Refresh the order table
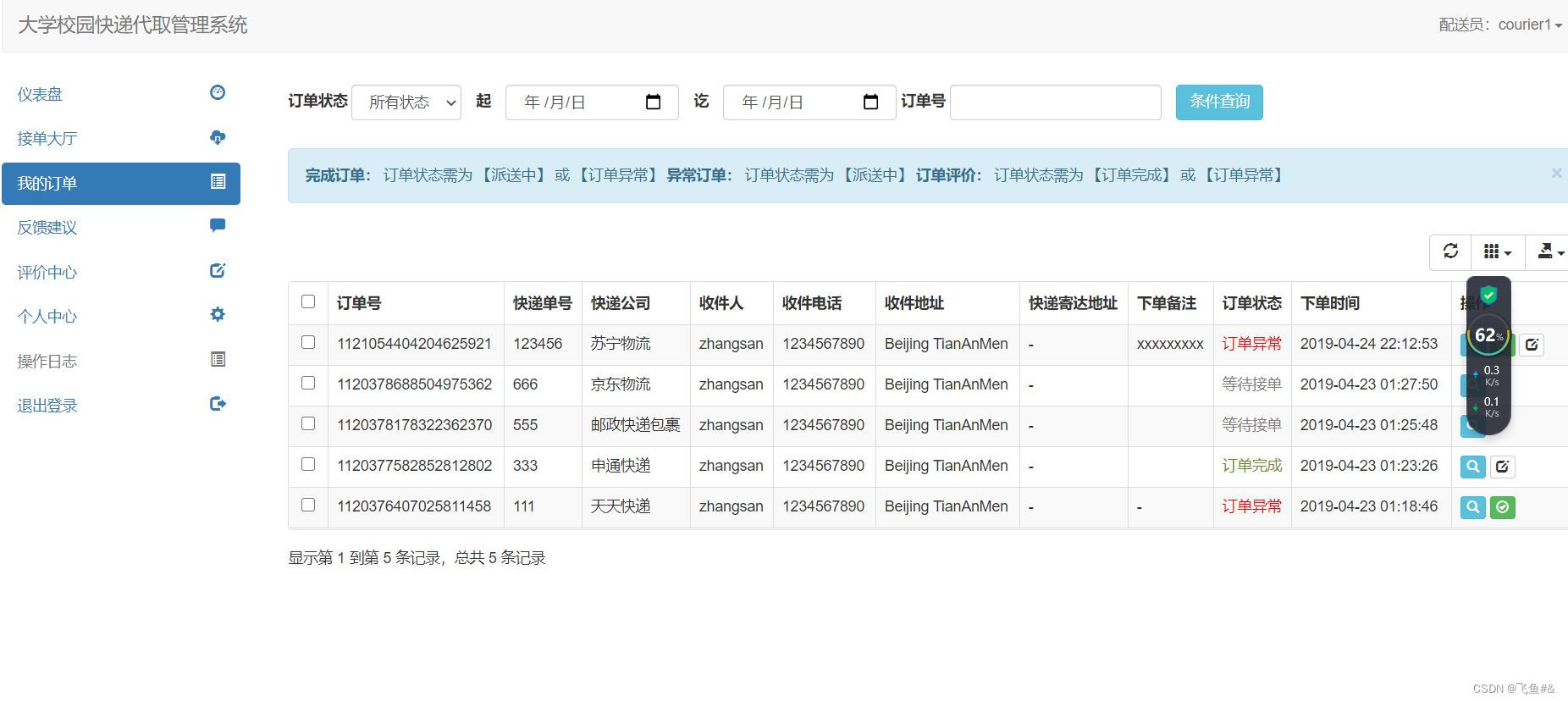1568x702 pixels. pos(1450,252)
